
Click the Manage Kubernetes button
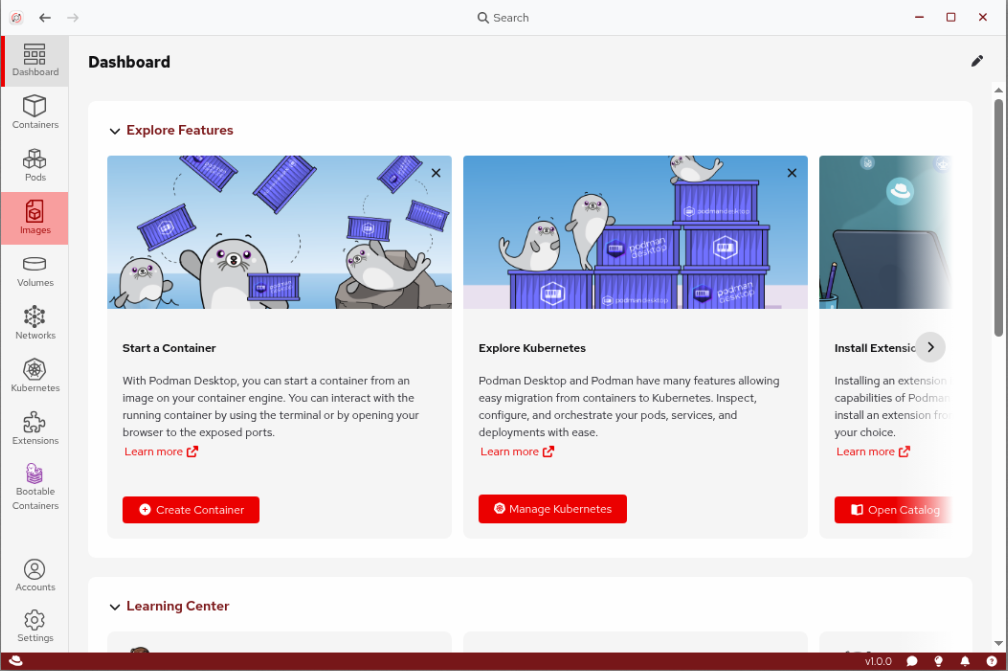coord(552,509)
